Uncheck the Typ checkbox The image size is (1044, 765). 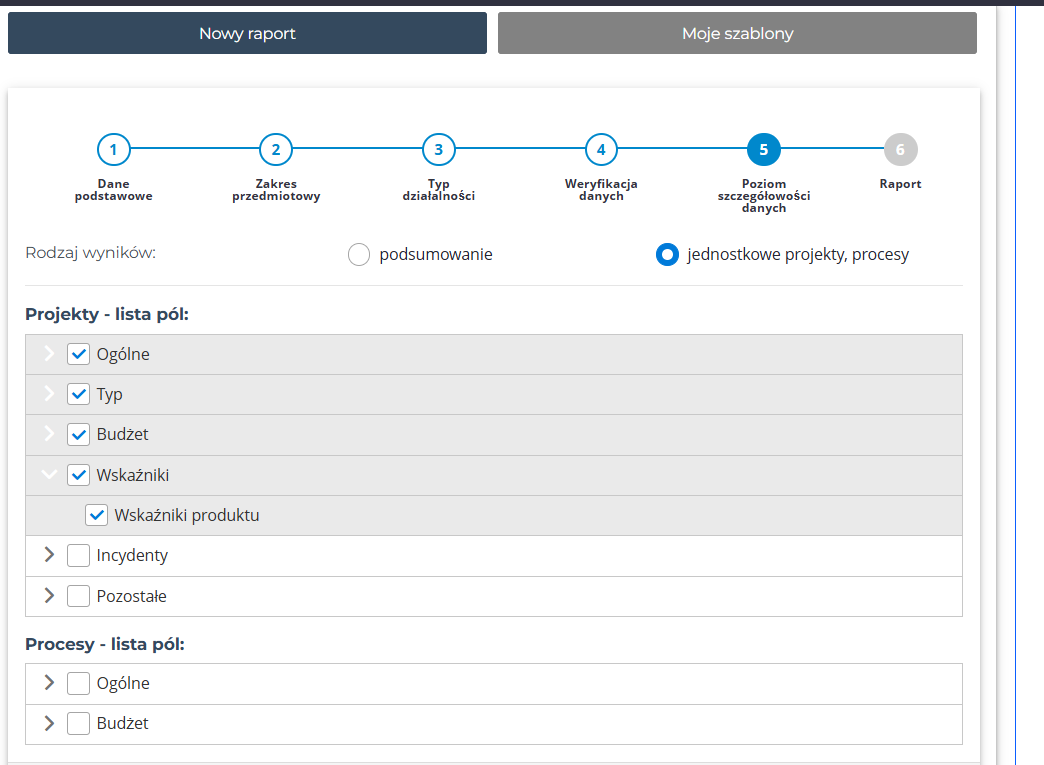click(x=79, y=394)
